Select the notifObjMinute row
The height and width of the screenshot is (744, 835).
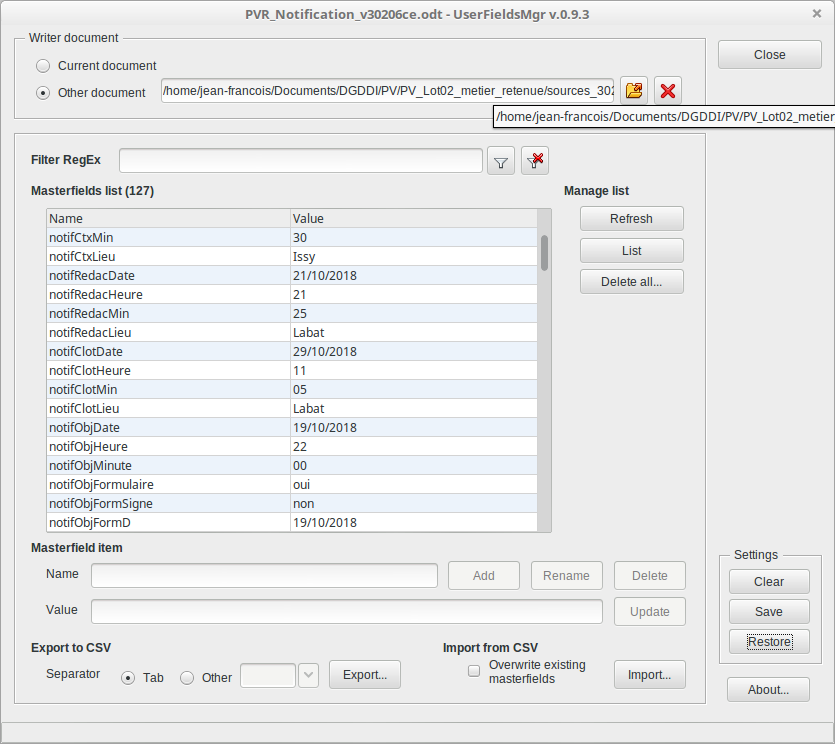[292, 465]
